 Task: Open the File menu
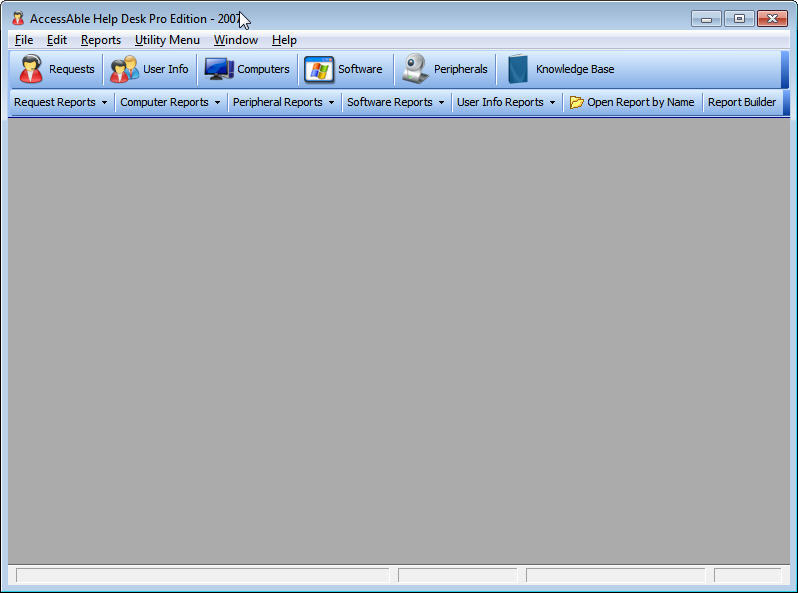click(24, 40)
